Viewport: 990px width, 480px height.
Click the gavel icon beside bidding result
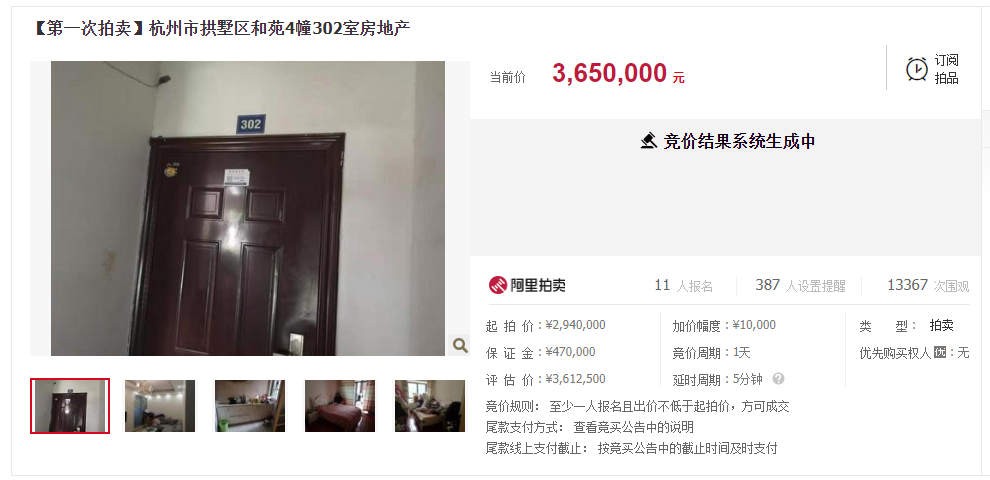[648, 141]
